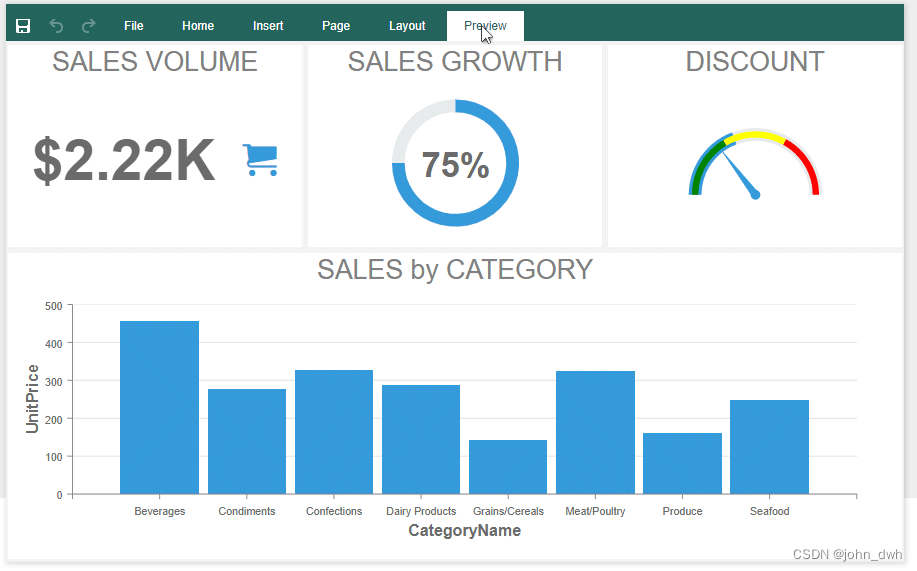This screenshot has width=917, height=571.
Task: Click the Seafood axis label
Action: pos(770,511)
